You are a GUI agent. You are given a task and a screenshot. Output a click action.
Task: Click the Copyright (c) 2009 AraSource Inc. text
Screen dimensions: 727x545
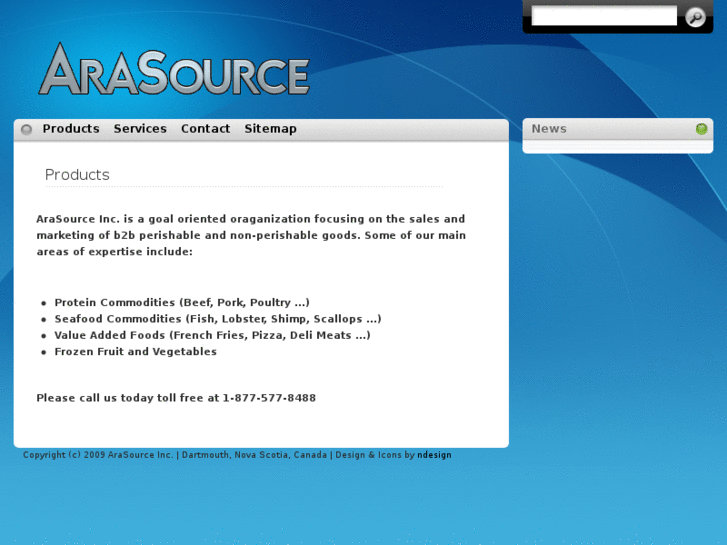98,455
